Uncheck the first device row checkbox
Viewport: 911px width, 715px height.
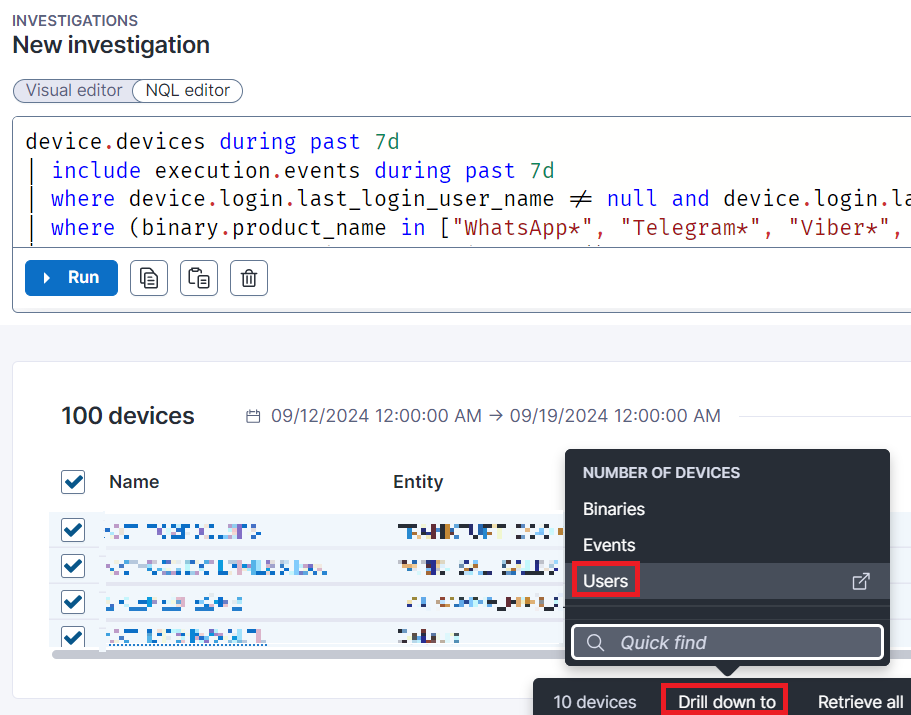click(74, 530)
